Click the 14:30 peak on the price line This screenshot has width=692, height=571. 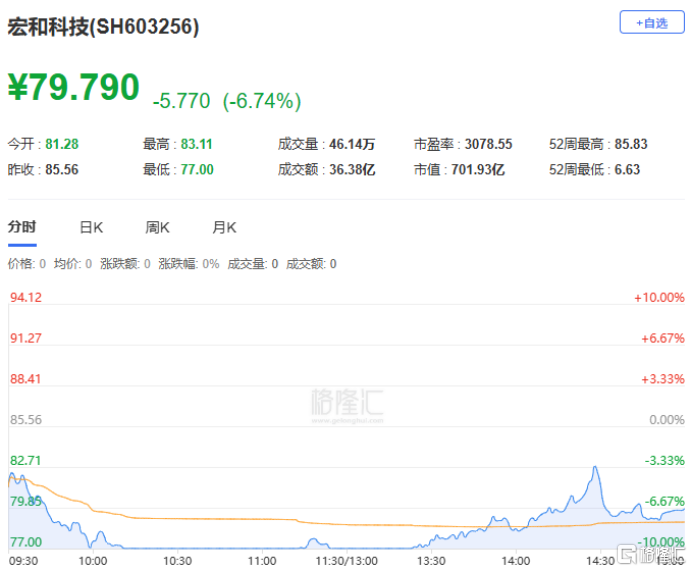tap(595, 467)
